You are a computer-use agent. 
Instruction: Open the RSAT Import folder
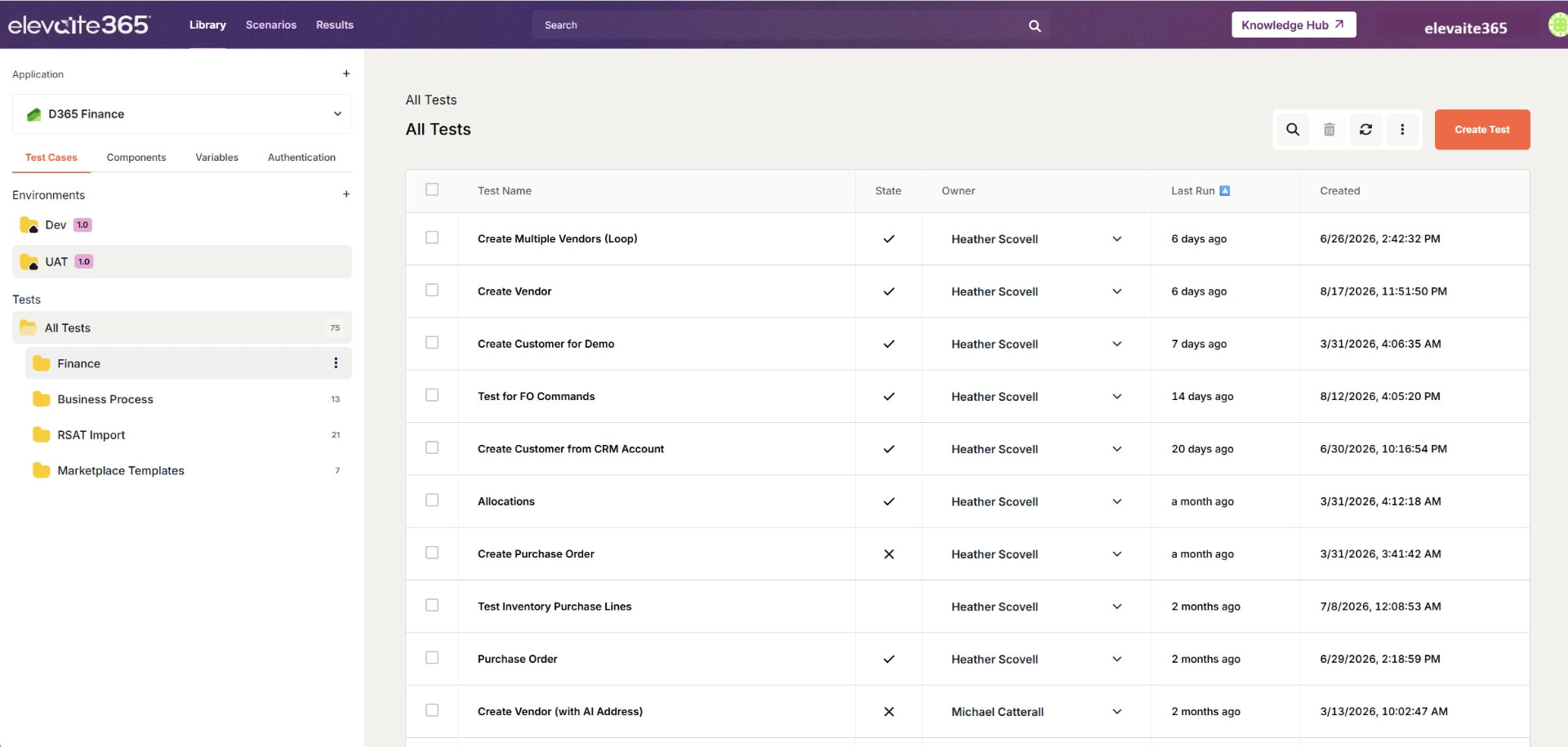(x=189, y=435)
